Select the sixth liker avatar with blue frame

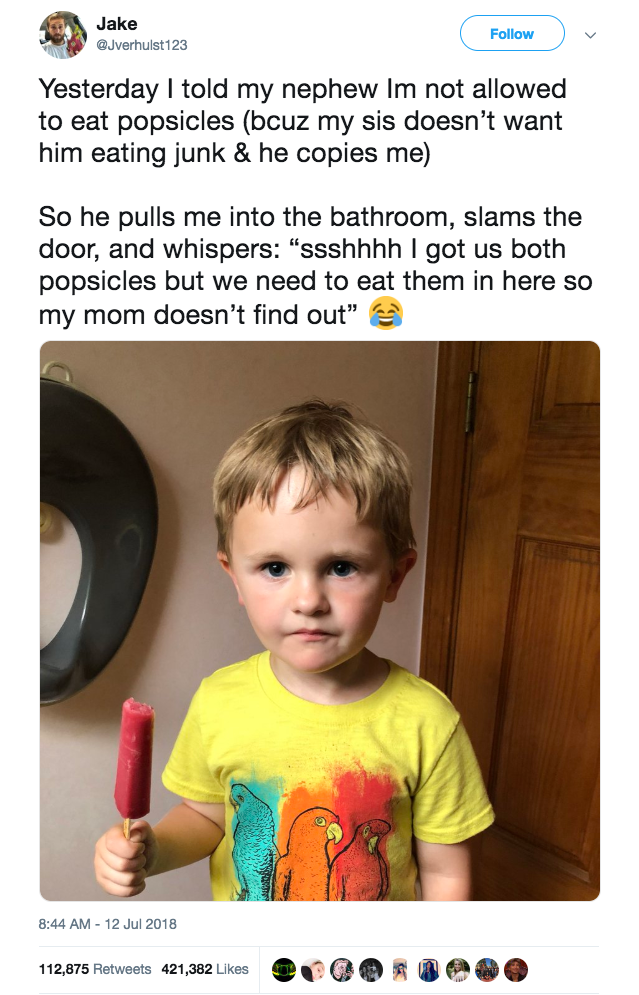tap(429, 970)
